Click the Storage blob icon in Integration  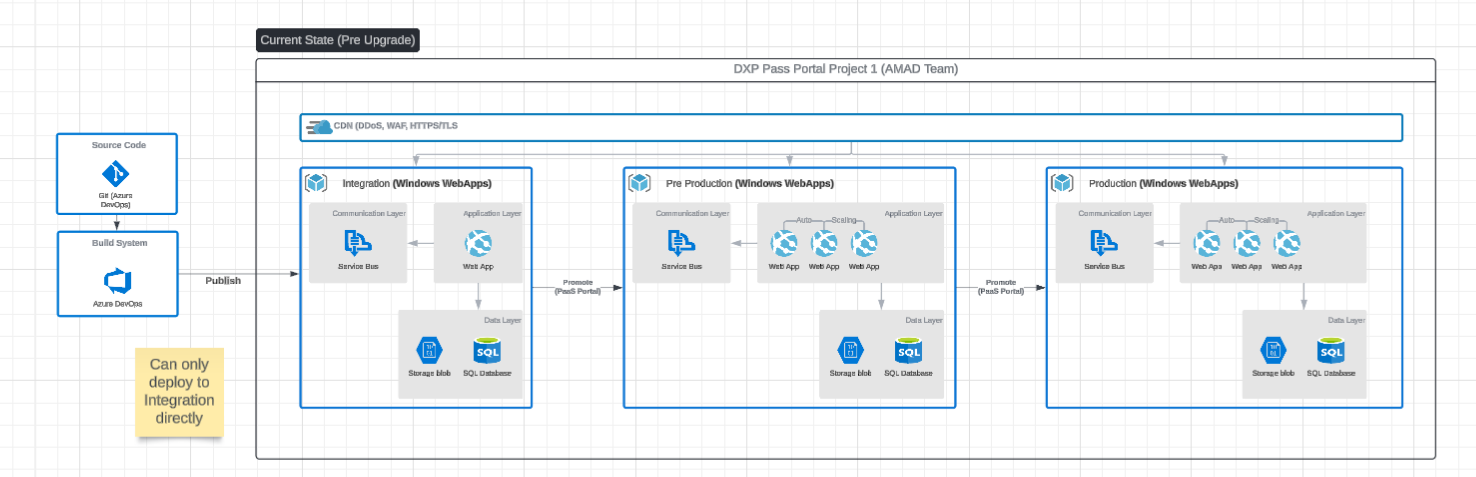[x=429, y=351]
